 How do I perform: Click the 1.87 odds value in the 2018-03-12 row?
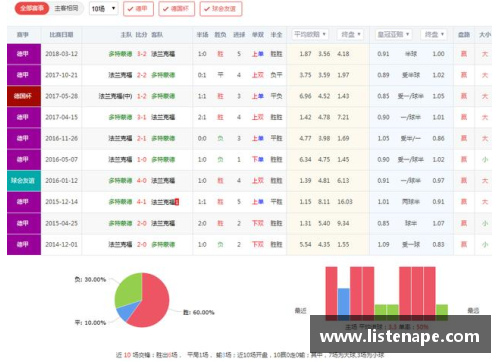pos(305,54)
